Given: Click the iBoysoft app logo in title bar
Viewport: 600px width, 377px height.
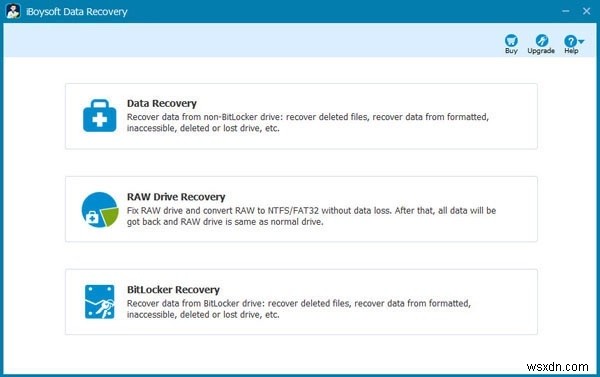Looking at the screenshot, I should click(x=13, y=11).
